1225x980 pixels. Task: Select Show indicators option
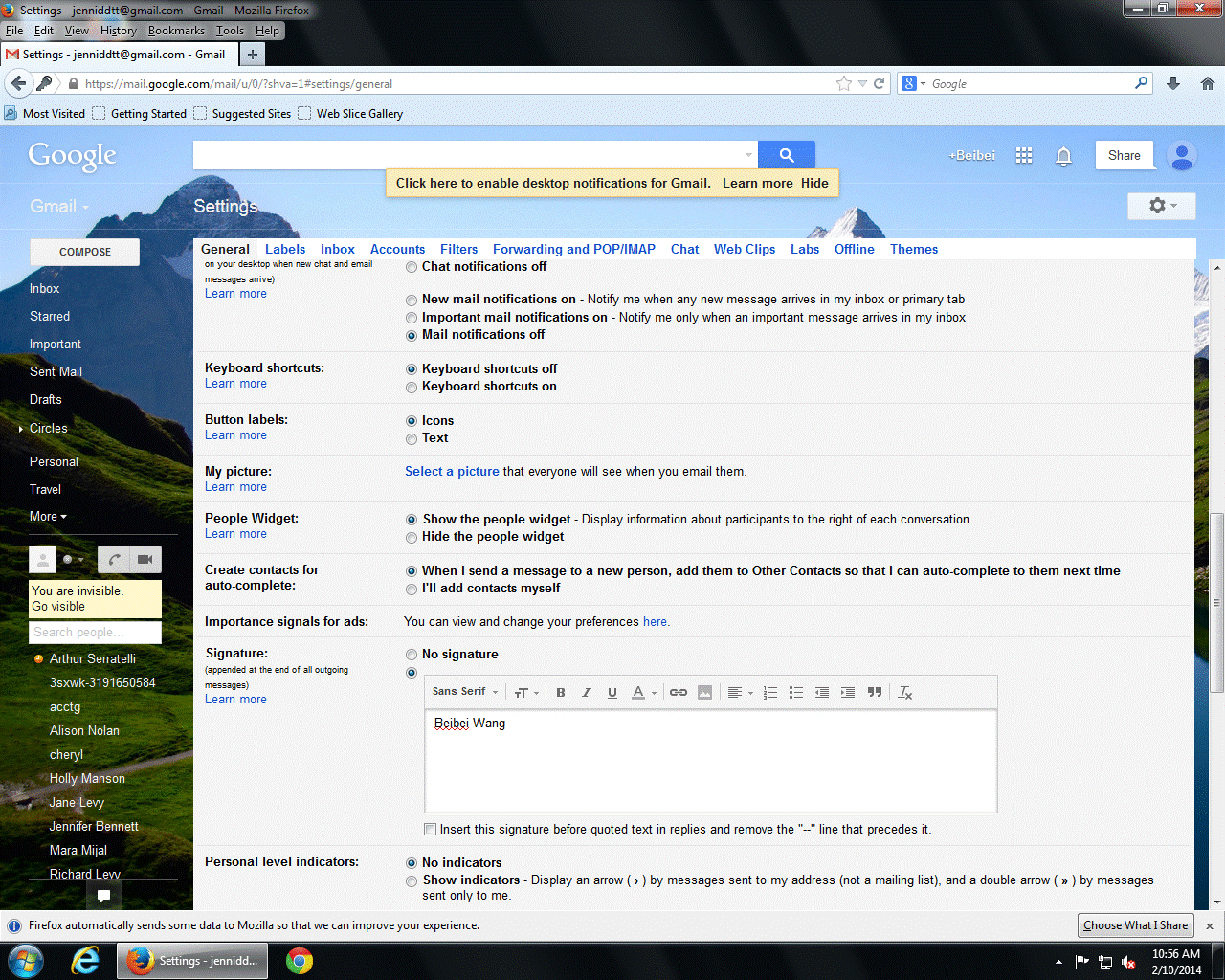click(x=412, y=880)
